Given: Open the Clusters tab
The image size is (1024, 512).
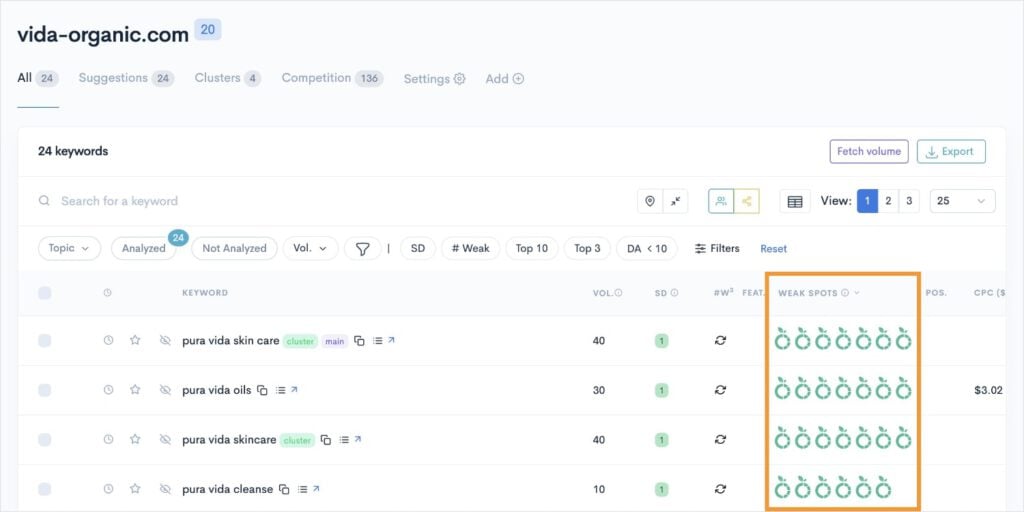Looking at the screenshot, I should [228, 78].
